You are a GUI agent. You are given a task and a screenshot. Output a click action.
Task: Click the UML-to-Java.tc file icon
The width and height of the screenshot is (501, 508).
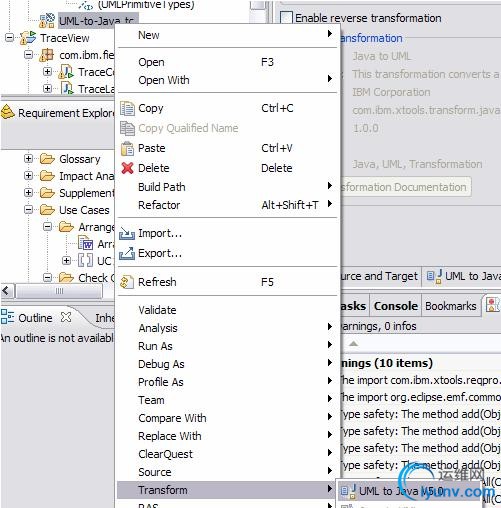(x=47, y=21)
